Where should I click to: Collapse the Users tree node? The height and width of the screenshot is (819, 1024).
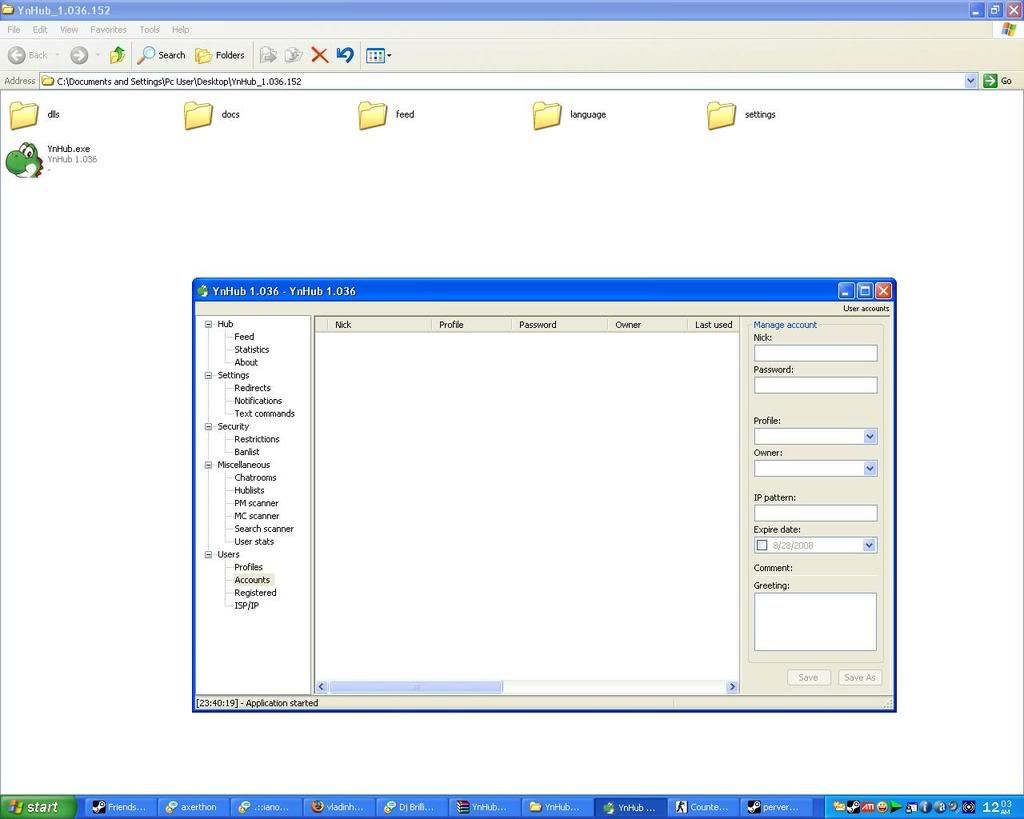tap(208, 554)
